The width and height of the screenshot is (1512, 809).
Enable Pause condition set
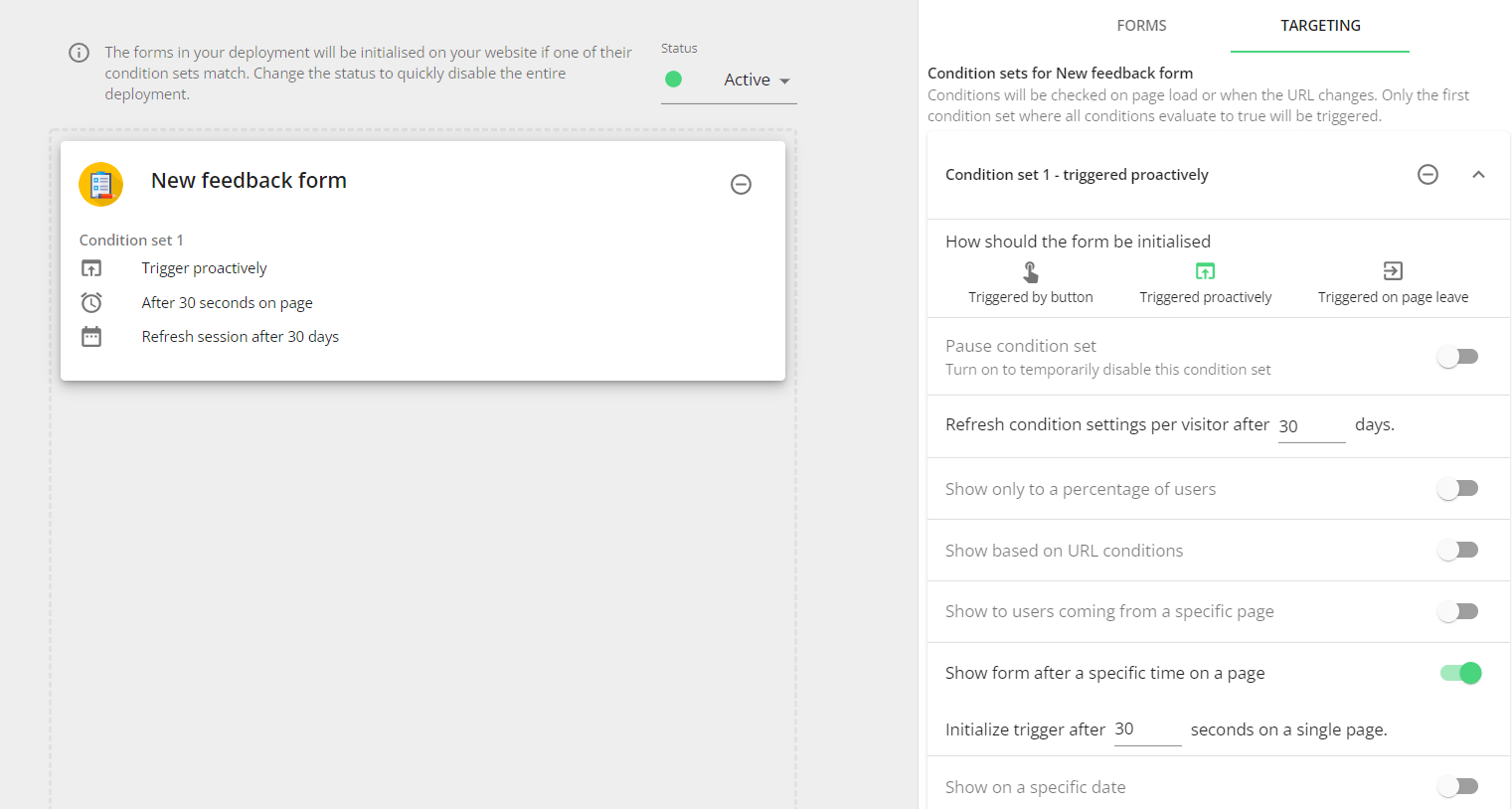tap(1458, 356)
